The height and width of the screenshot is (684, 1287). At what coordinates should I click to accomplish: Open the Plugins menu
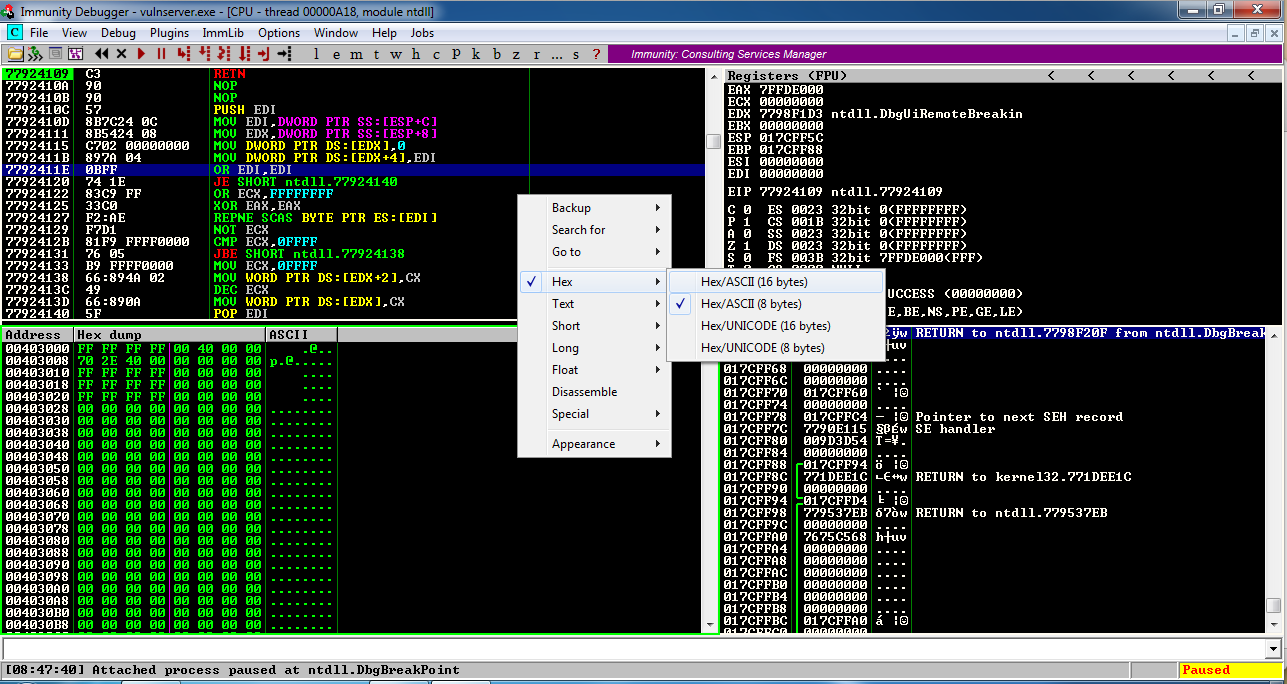coord(169,33)
